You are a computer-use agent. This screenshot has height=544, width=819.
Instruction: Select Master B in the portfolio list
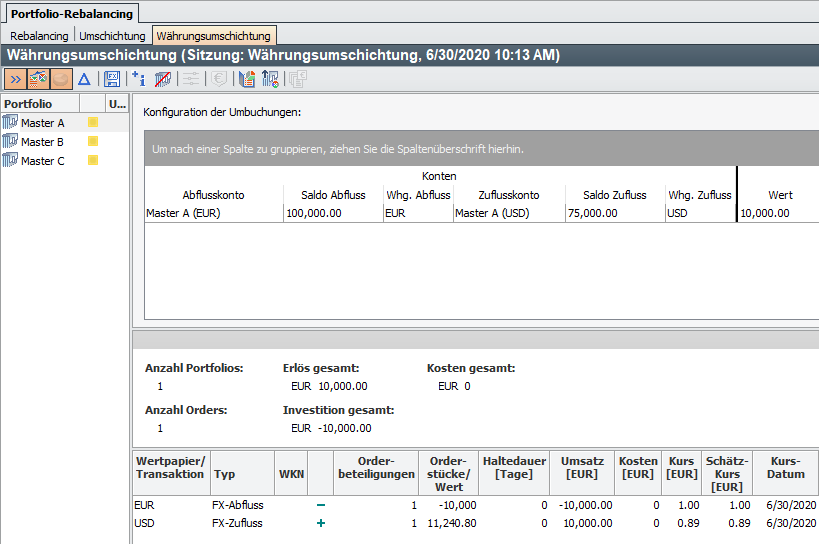tap(42, 142)
